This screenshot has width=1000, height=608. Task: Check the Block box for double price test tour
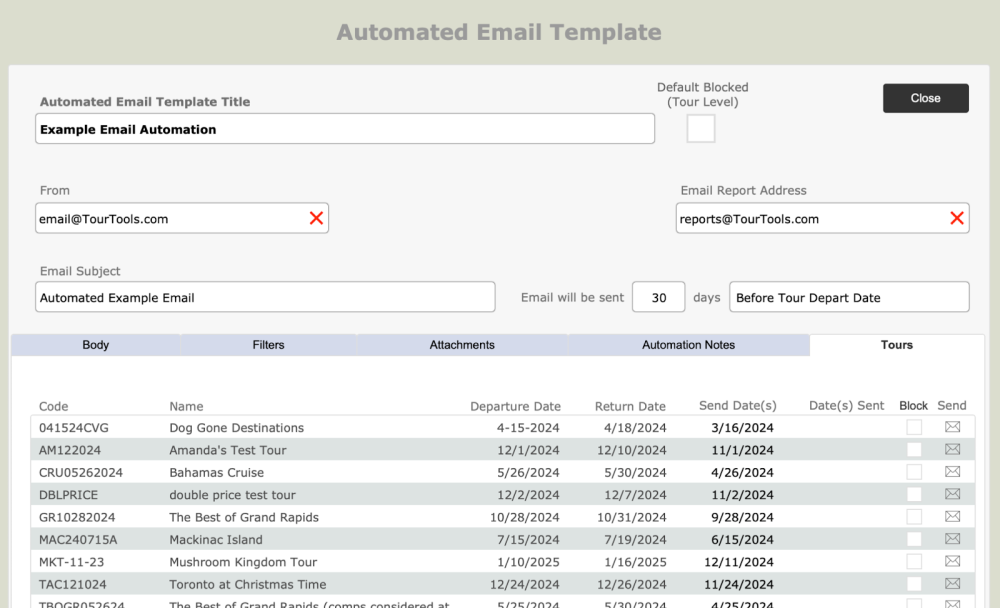[x=914, y=495]
